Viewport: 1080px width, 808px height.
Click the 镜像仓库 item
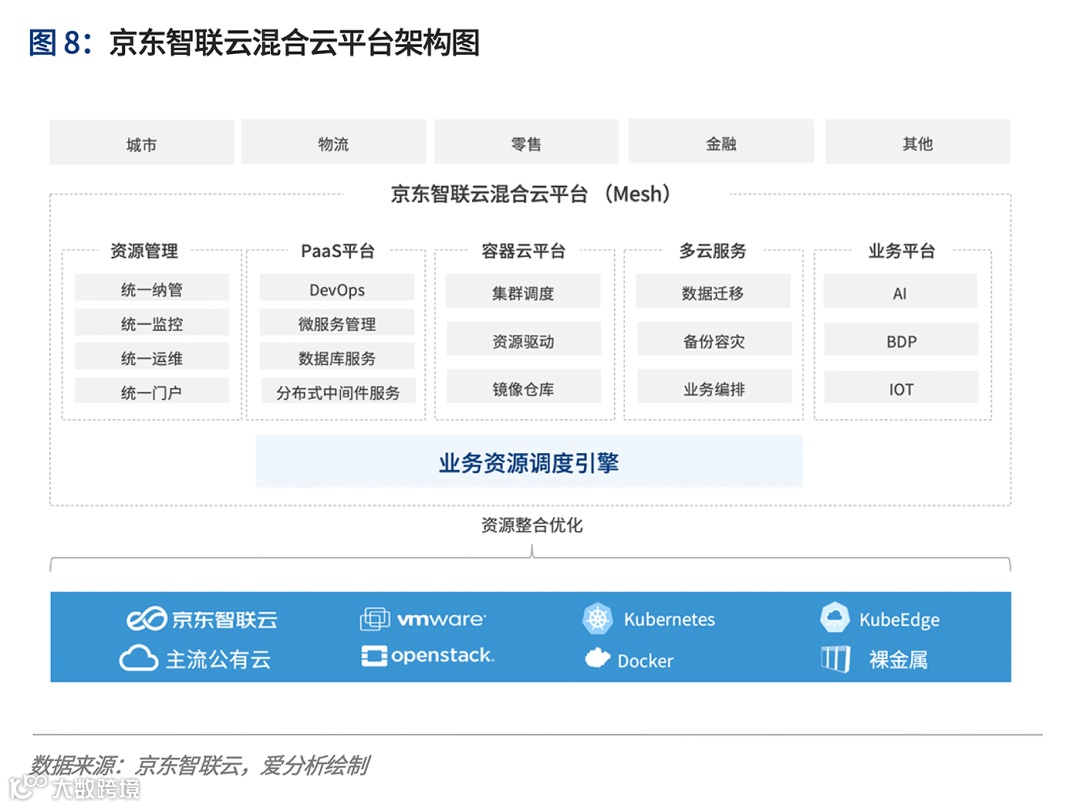click(x=523, y=387)
